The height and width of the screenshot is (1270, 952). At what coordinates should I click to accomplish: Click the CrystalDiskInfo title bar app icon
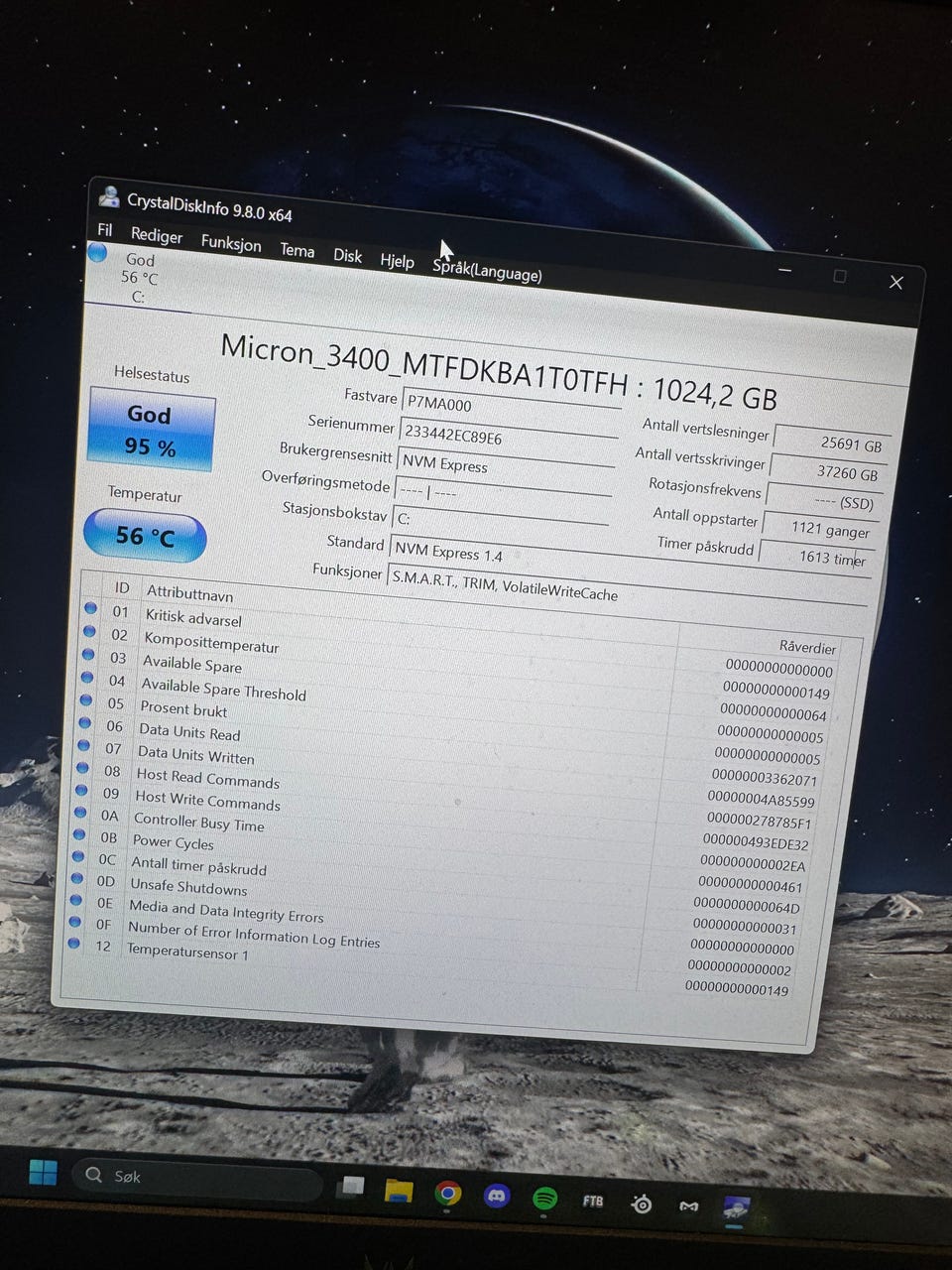coord(108,197)
